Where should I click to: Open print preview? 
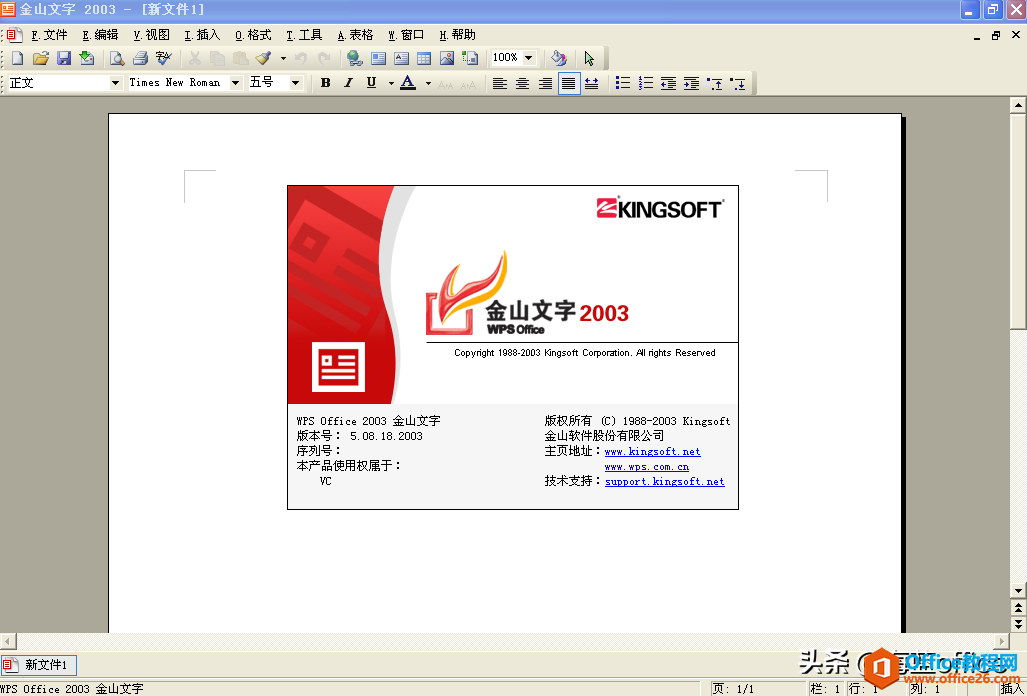(x=117, y=58)
